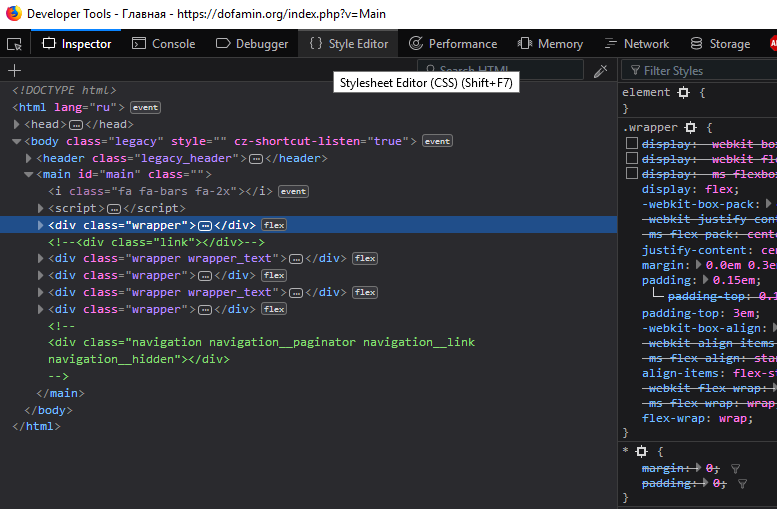Click the create new node plus icon
777x509 pixels.
(x=14, y=71)
